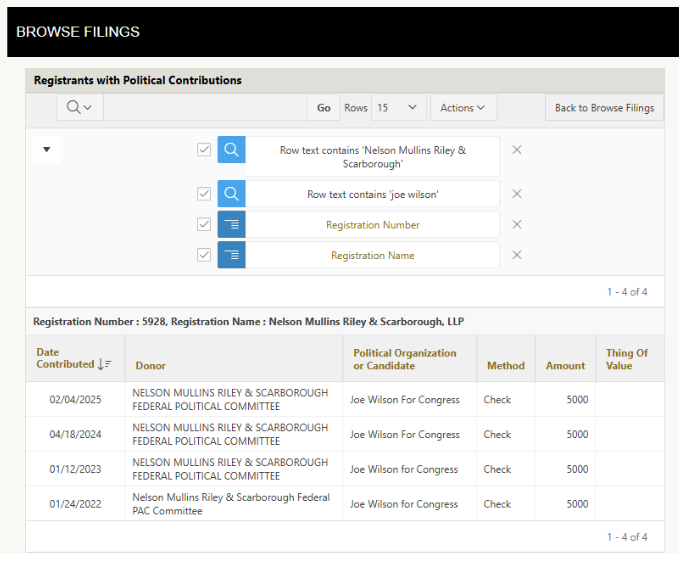The height and width of the screenshot is (563, 679).
Task: Delete the Registration Name control break
Action: coord(517,255)
